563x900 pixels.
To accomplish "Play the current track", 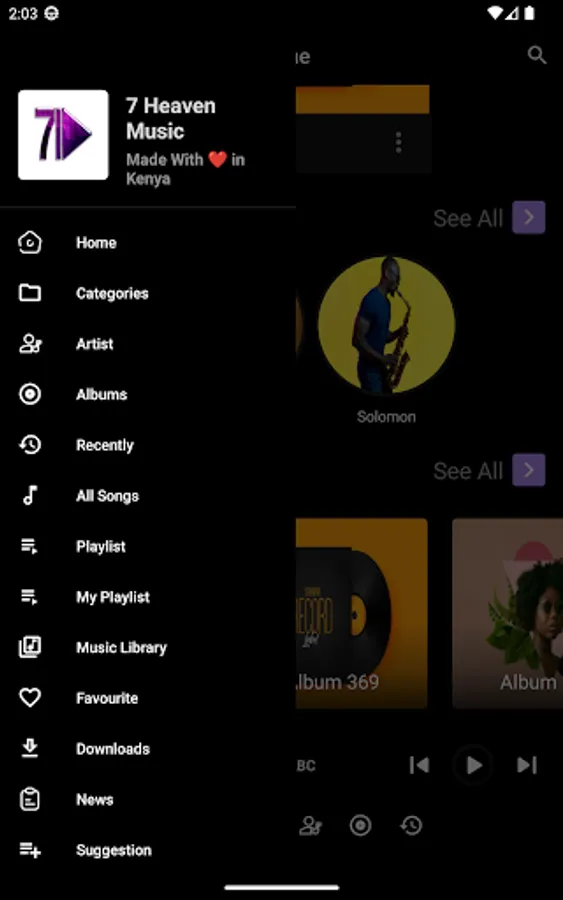I will (x=473, y=765).
